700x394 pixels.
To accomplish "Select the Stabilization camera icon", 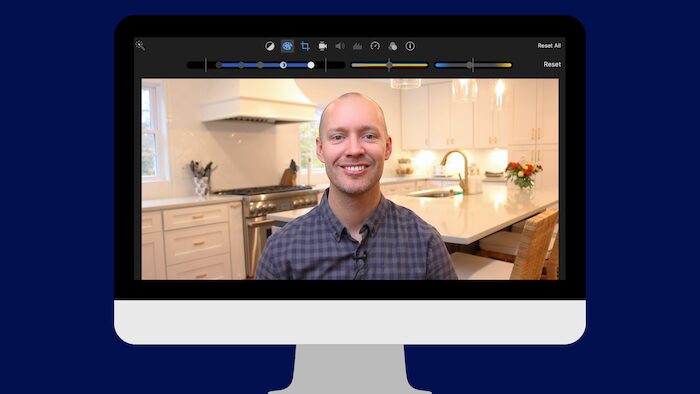I will coord(323,46).
